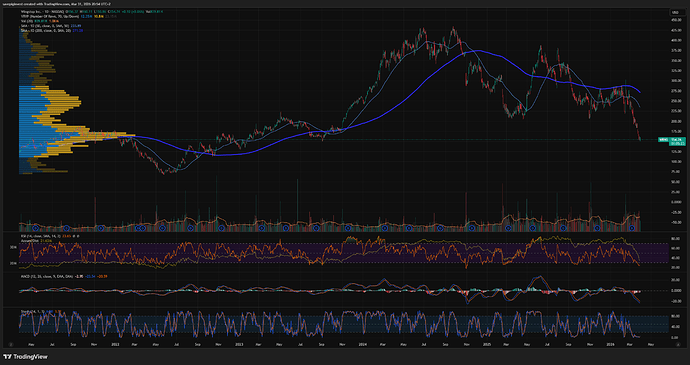Click the 200.00 price axis label
Viewport: 690px width, 365px height.
[x=676, y=121]
